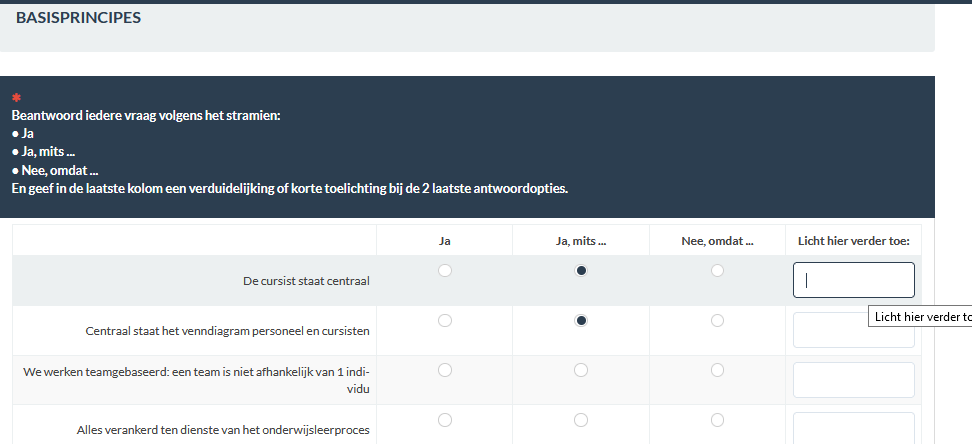Focus explanation field for De cursist staat centraal
972x444 pixels.
854,280
